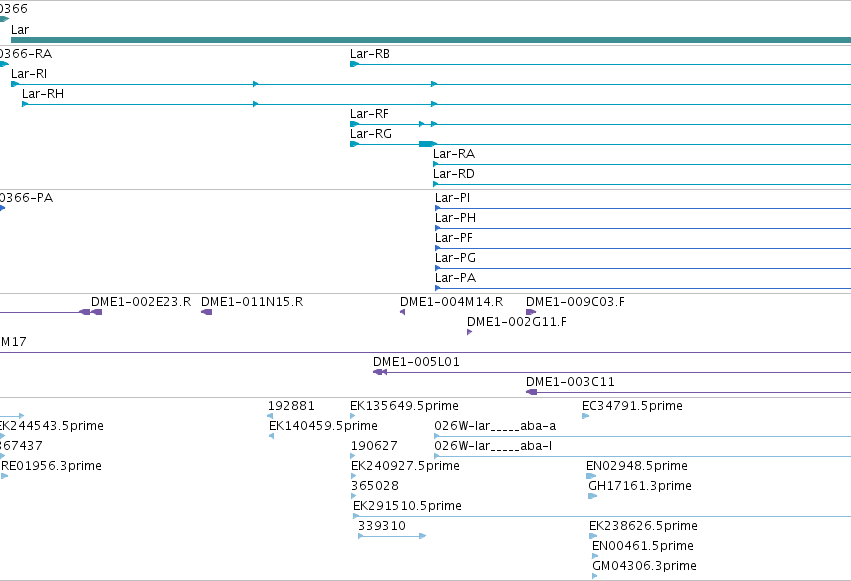Click the Lar gene bar
The width and height of the screenshot is (851, 581).
(x=431, y=40)
